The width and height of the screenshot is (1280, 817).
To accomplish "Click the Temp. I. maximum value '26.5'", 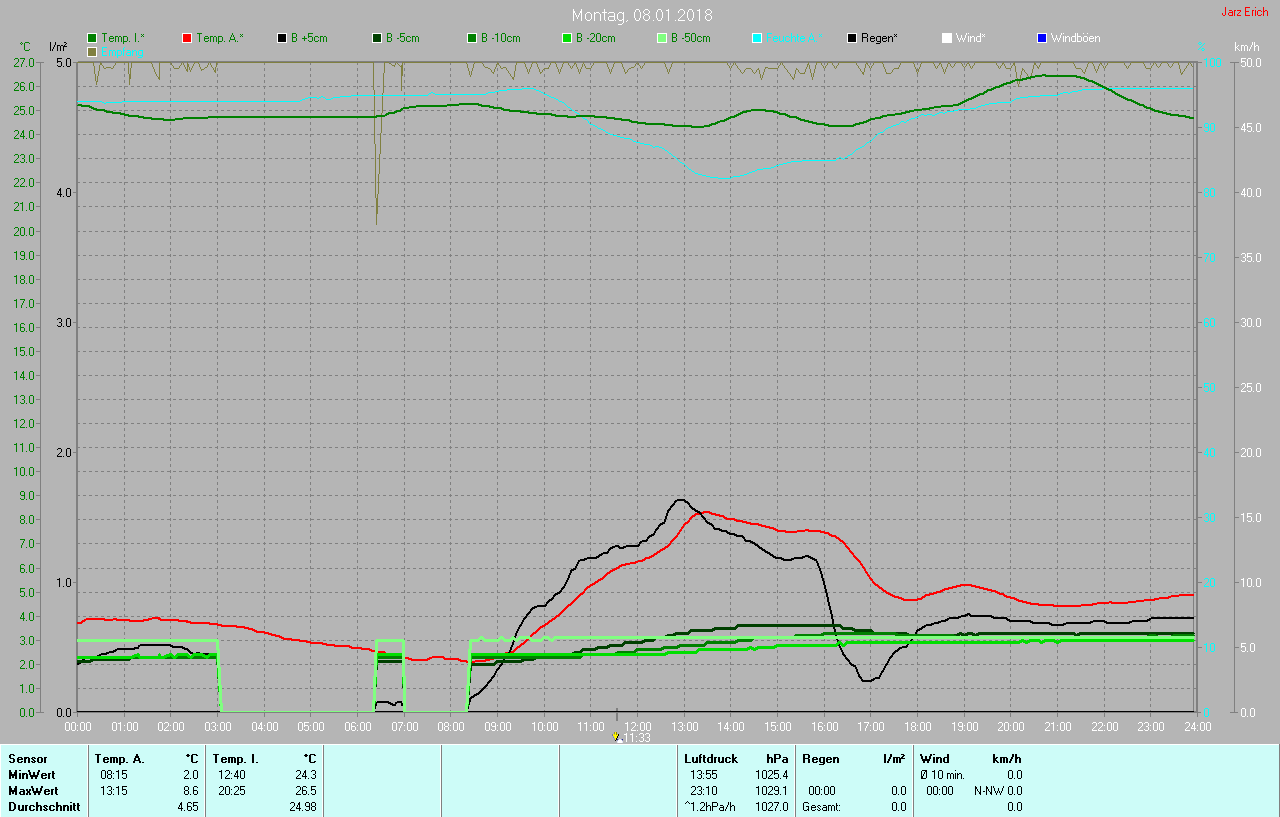I will [306, 791].
